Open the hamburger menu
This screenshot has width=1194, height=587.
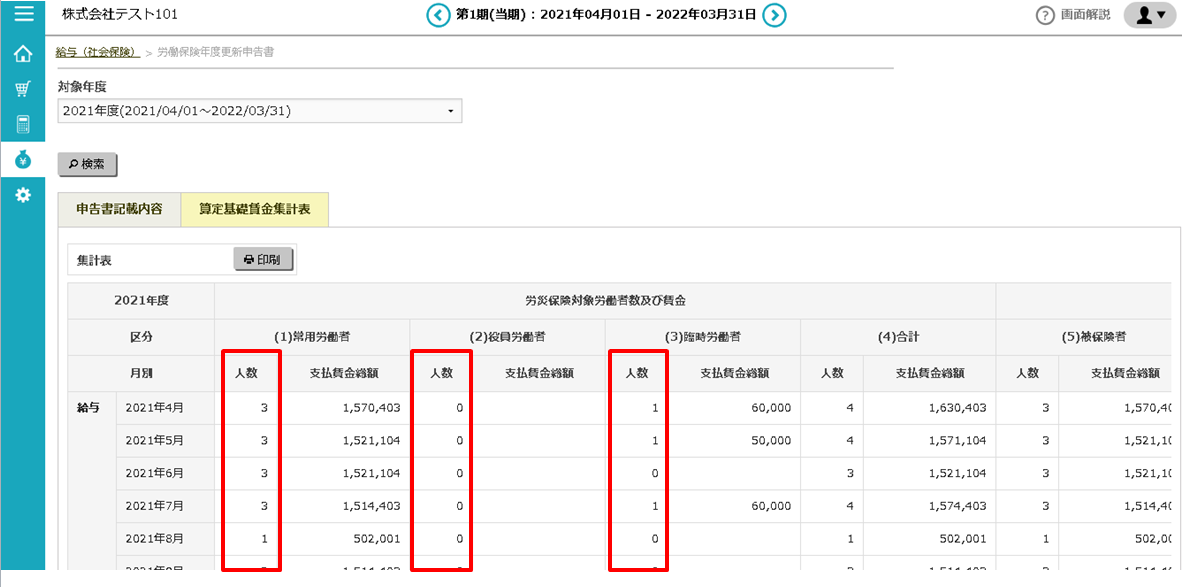(23, 14)
